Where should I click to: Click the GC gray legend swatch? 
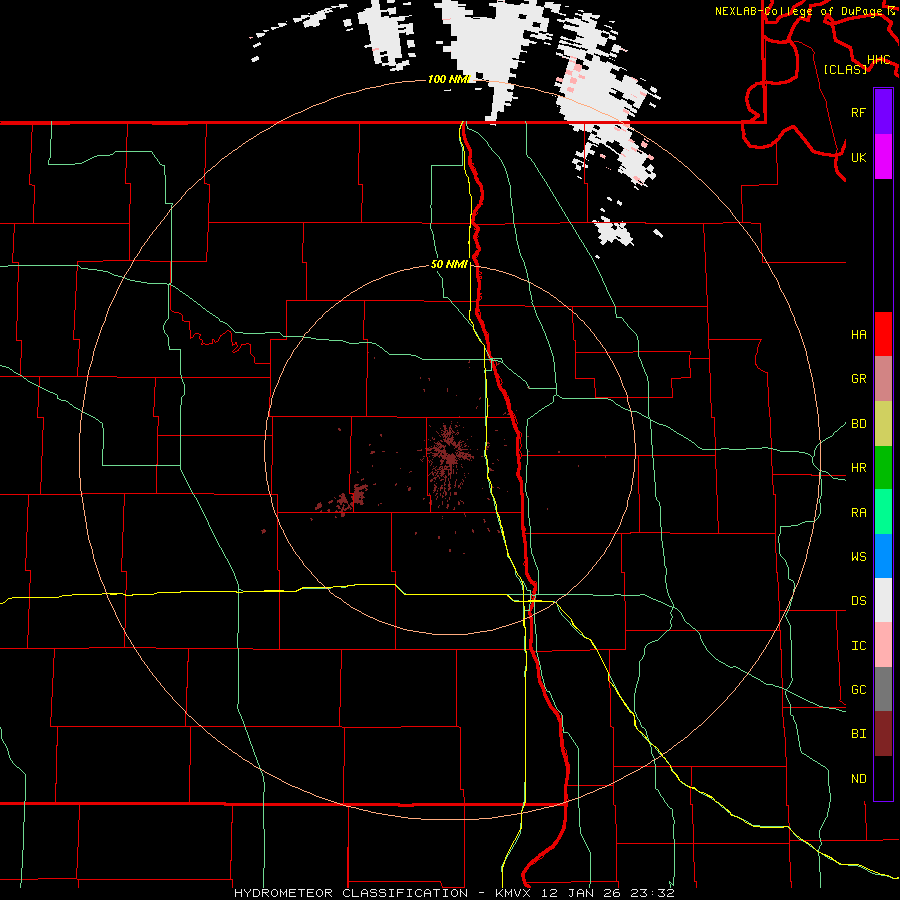click(883, 689)
